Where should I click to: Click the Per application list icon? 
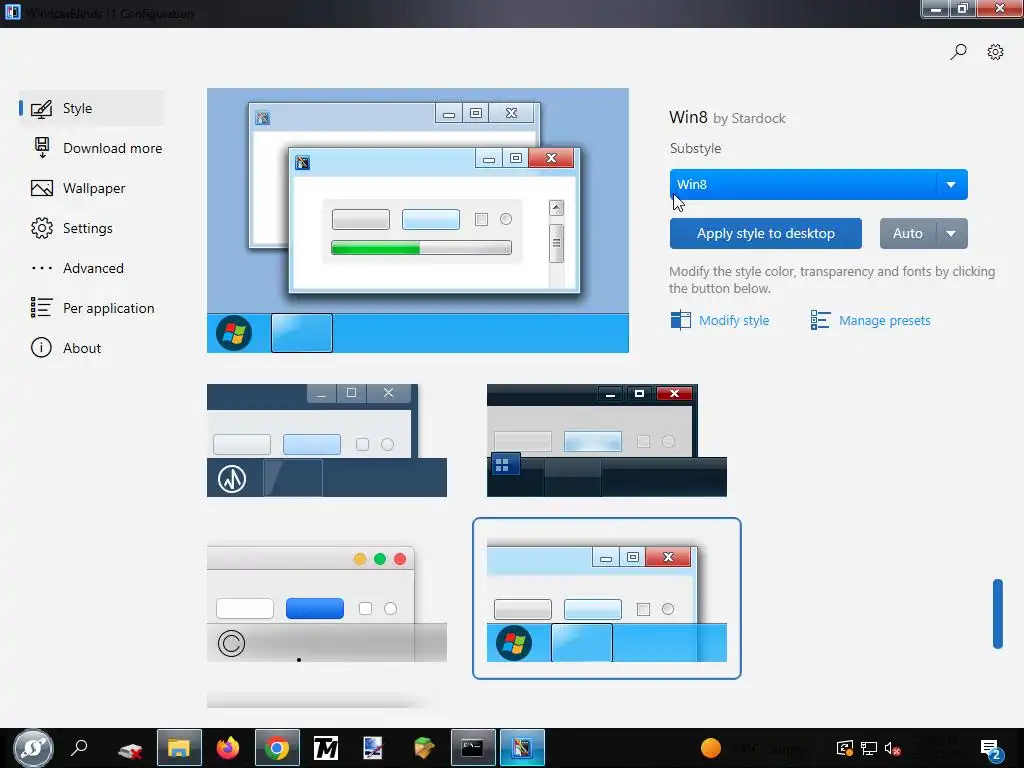[x=41, y=308]
